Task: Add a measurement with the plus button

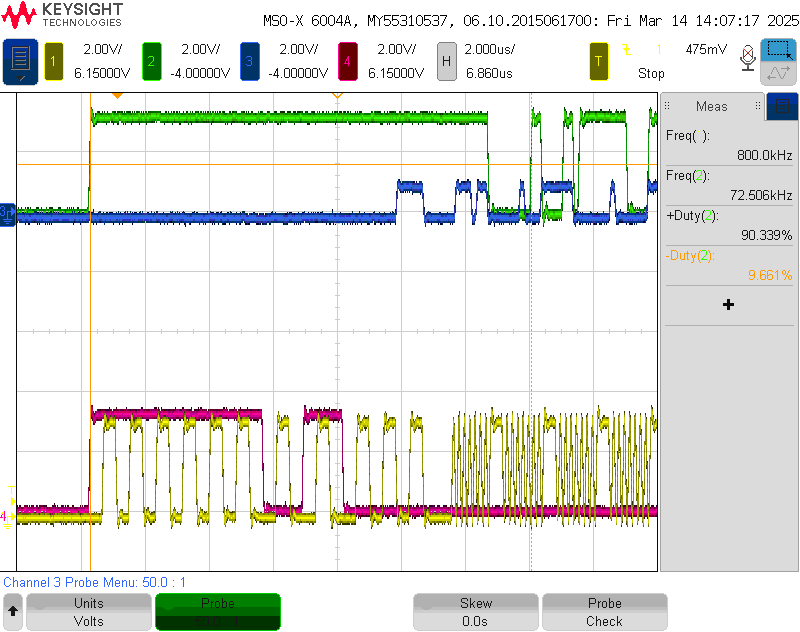Action: 728,304
